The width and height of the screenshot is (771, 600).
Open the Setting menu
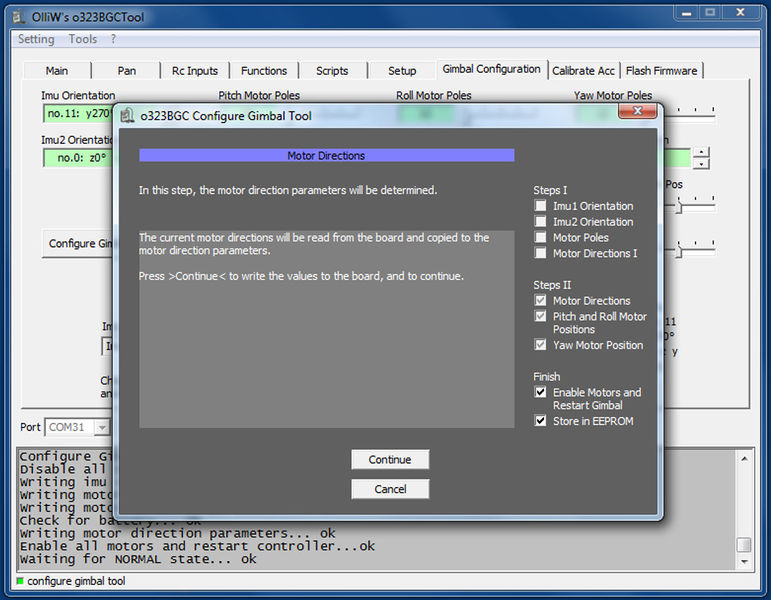36,39
